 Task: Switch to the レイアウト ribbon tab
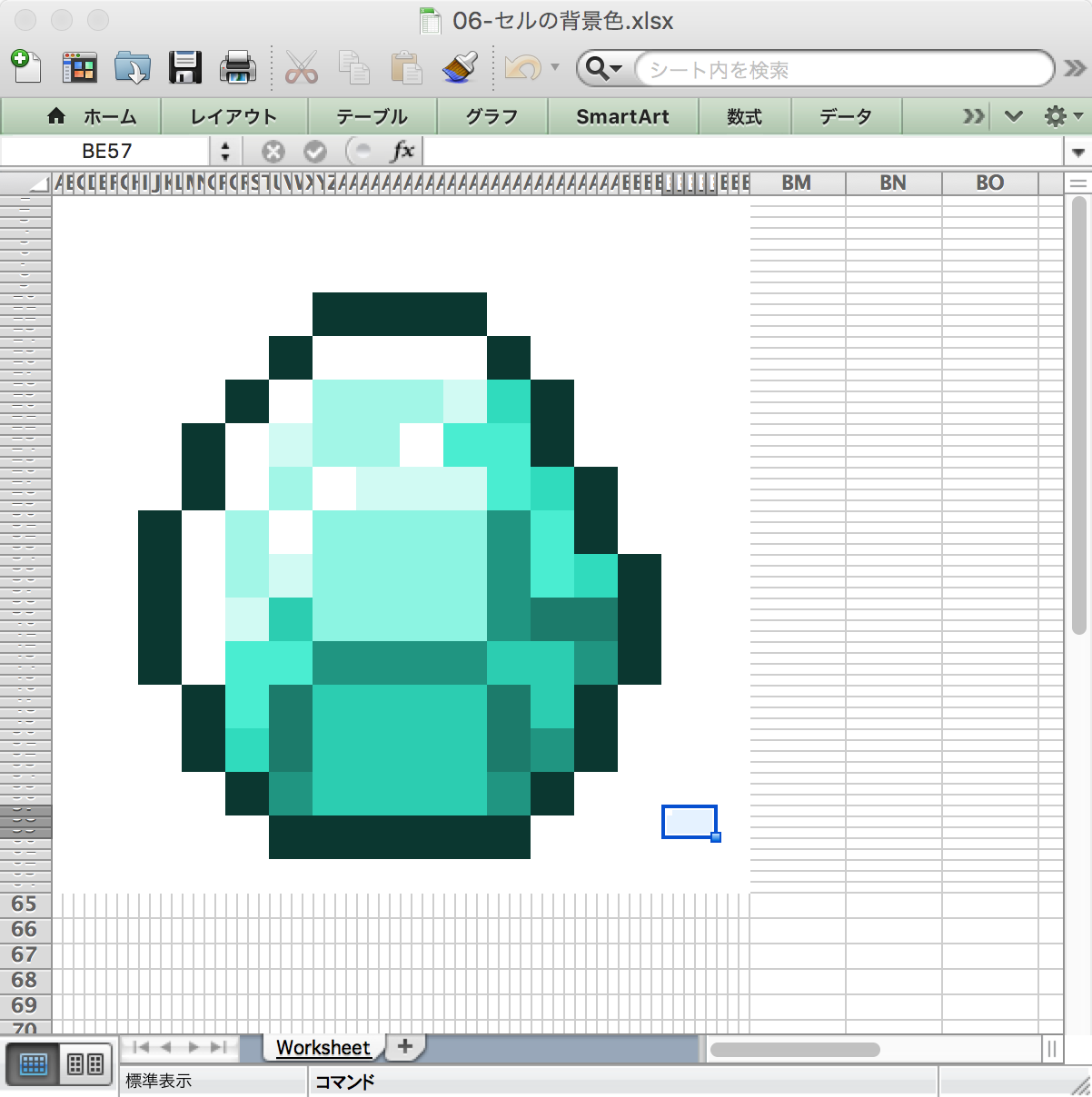pyautogui.click(x=233, y=116)
